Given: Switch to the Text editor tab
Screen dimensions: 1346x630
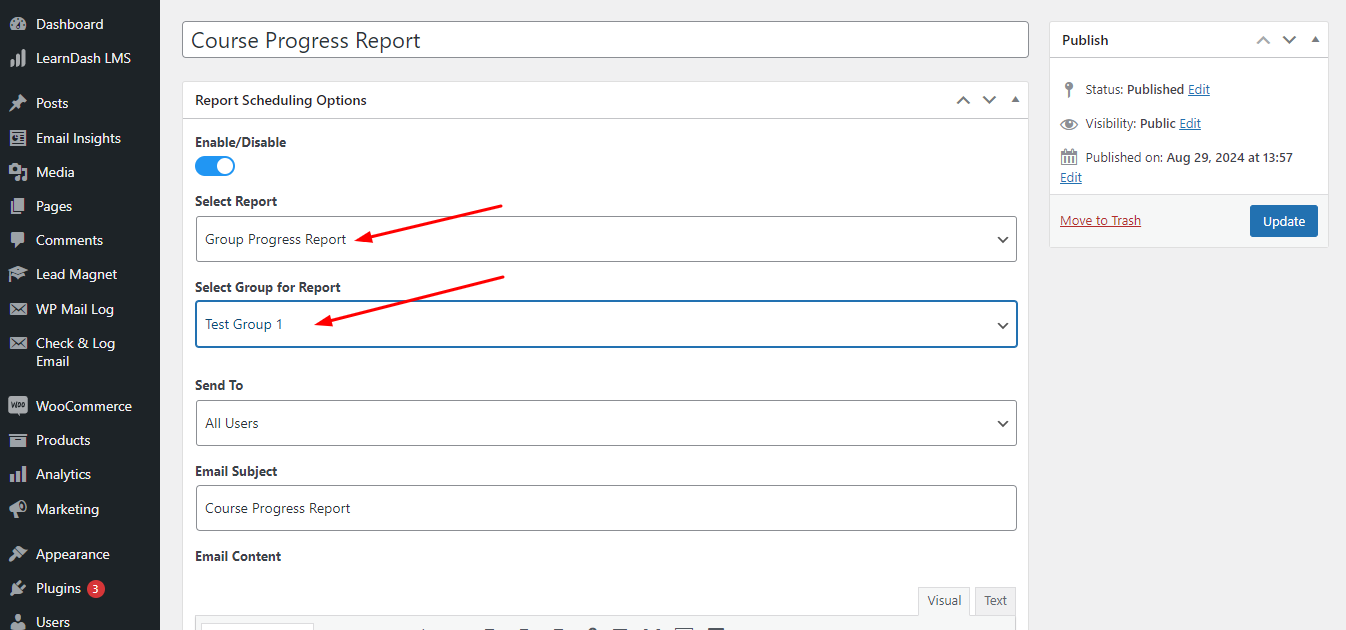Looking at the screenshot, I should pos(995,601).
